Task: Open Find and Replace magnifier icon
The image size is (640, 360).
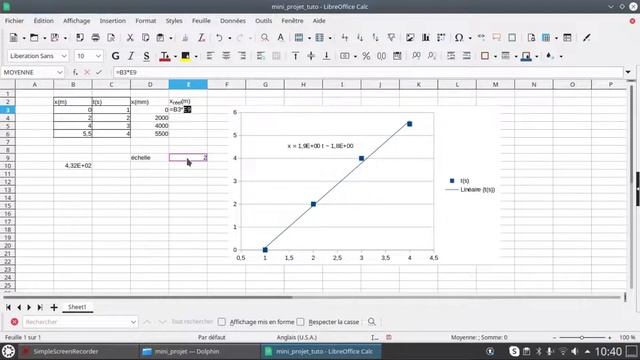Action: click(264, 38)
